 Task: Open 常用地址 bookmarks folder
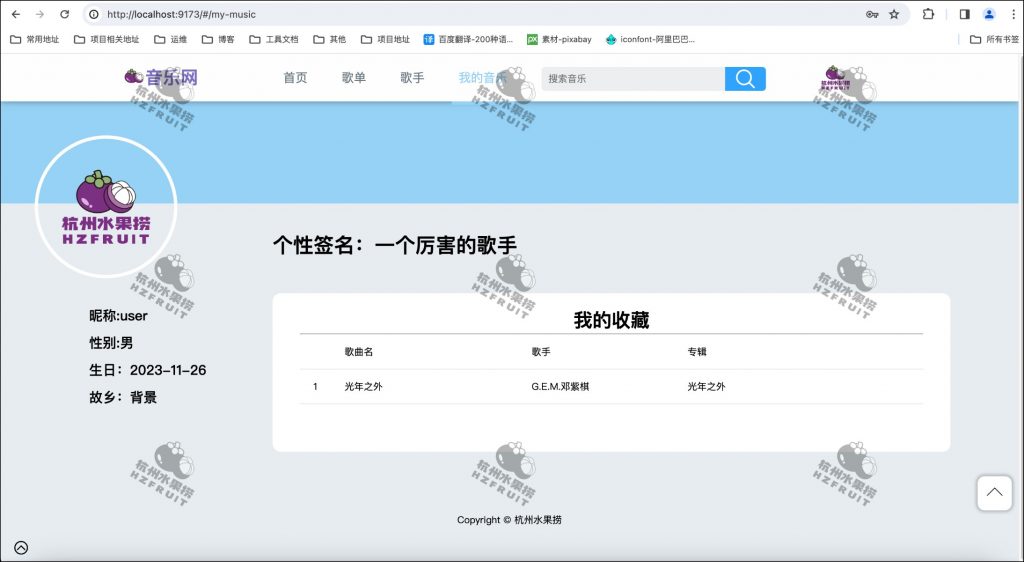pos(35,39)
